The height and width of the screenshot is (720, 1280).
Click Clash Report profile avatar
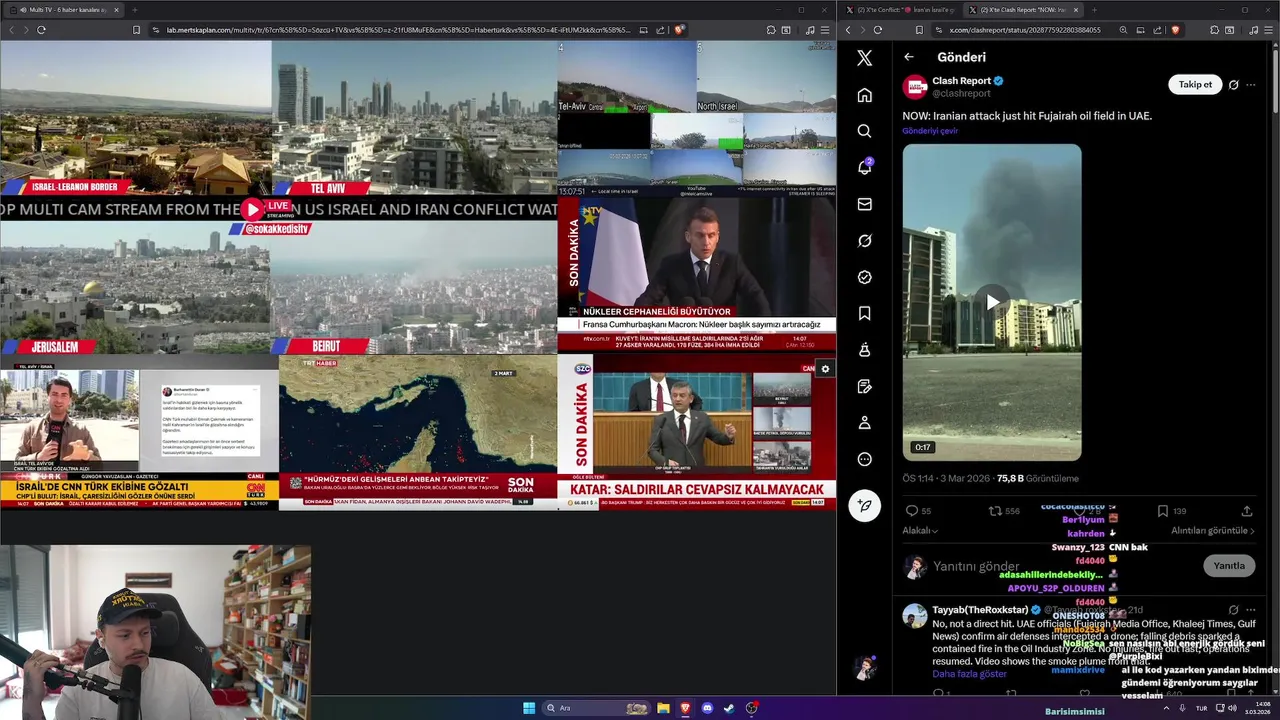click(915, 87)
